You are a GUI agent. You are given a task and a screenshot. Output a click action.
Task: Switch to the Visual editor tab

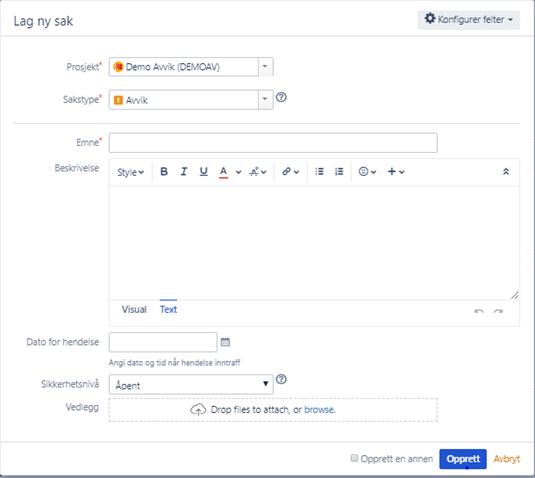click(x=134, y=309)
